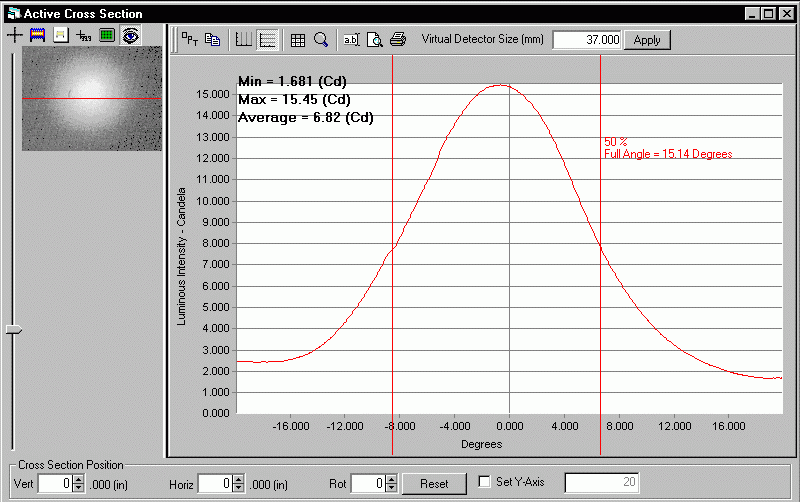Click the Virtual Detector Size field
800x502 pixels.
[587, 40]
